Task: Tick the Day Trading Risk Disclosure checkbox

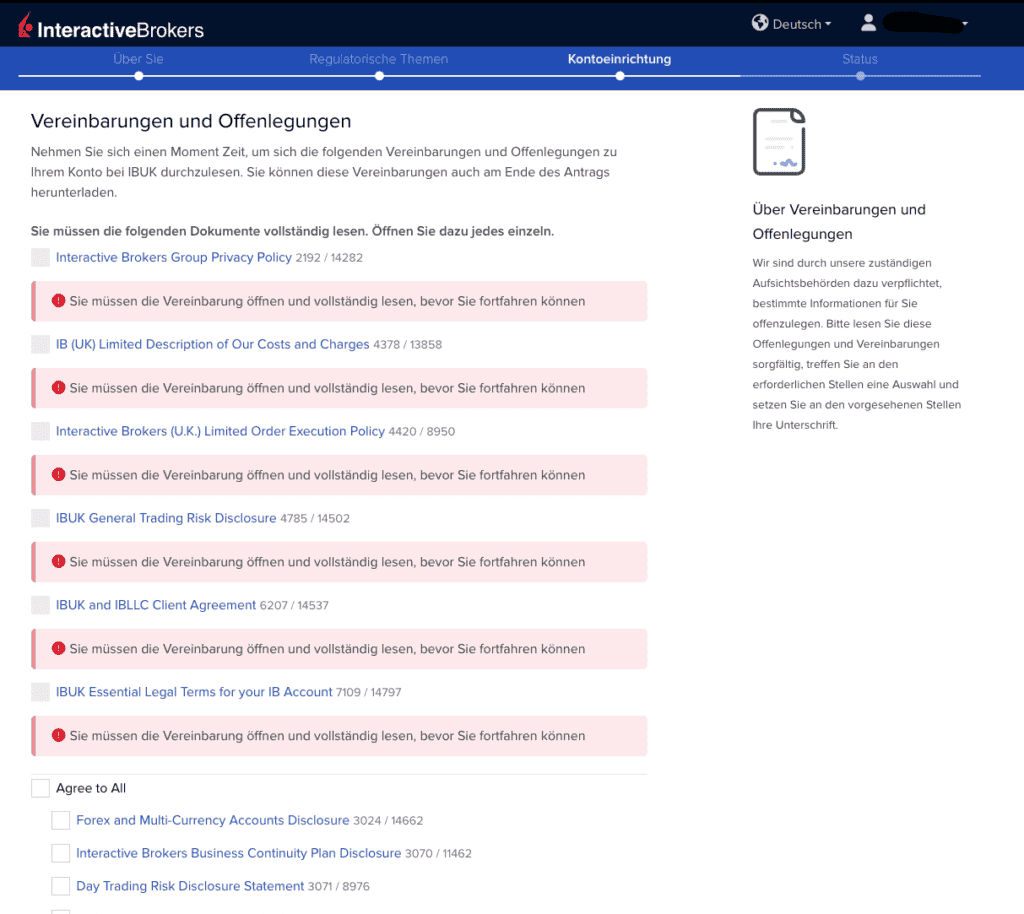Action: click(61, 886)
